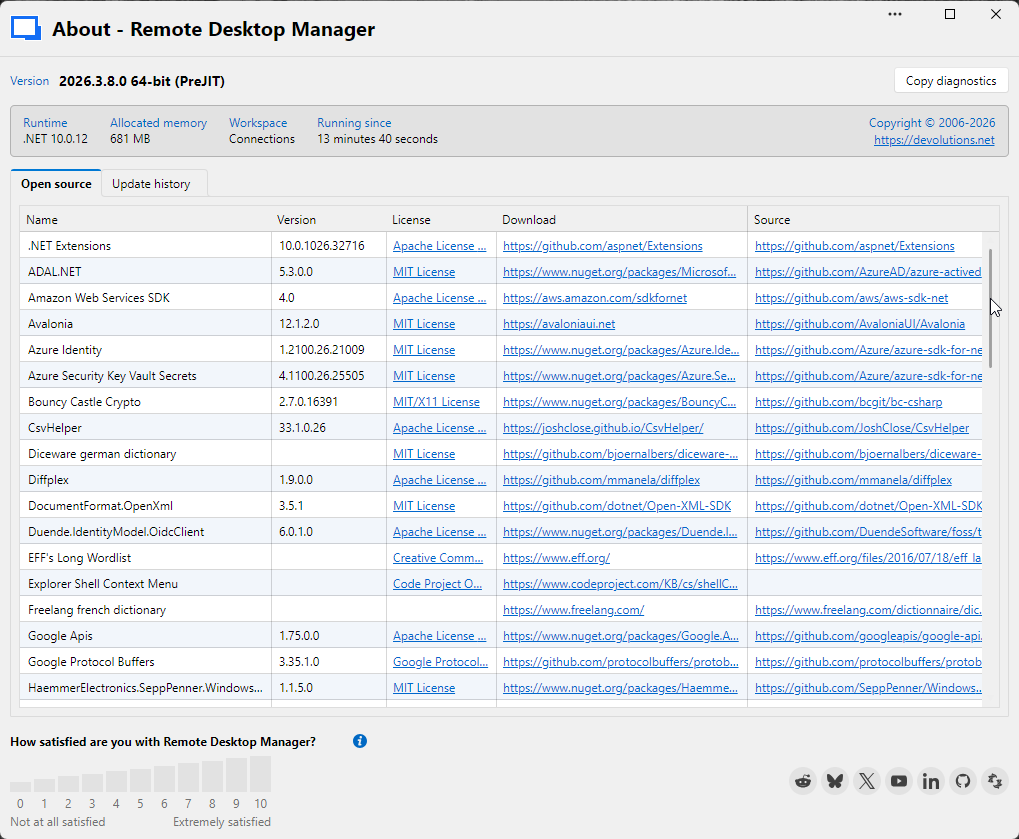Screen dimensions: 1019x839
Task: Select the Azure Identity name cell
Action: 146,350
